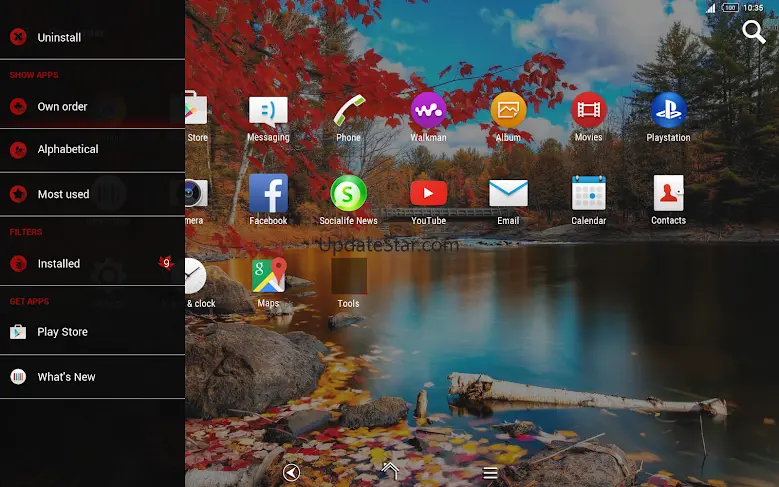
Task: Open the Email app
Action: pyautogui.click(x=508, y=194)
